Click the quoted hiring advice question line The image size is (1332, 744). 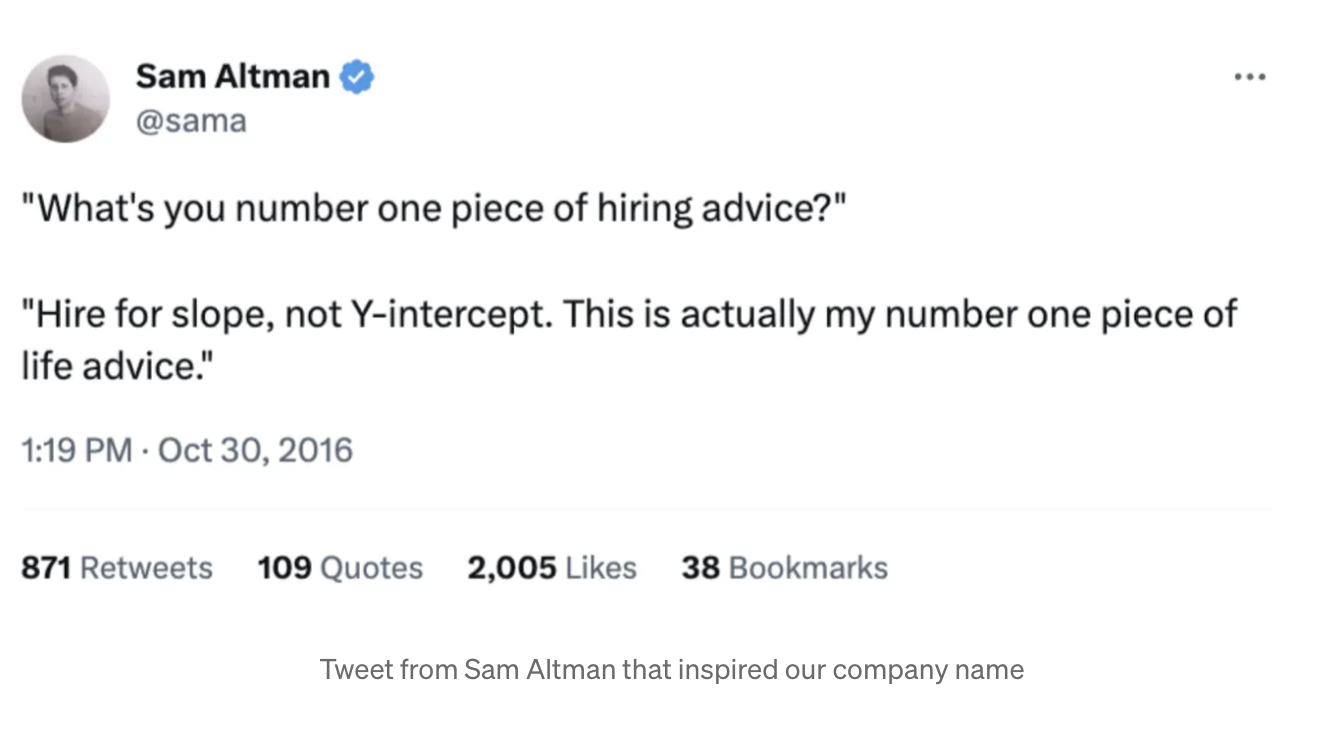point(434,209)
